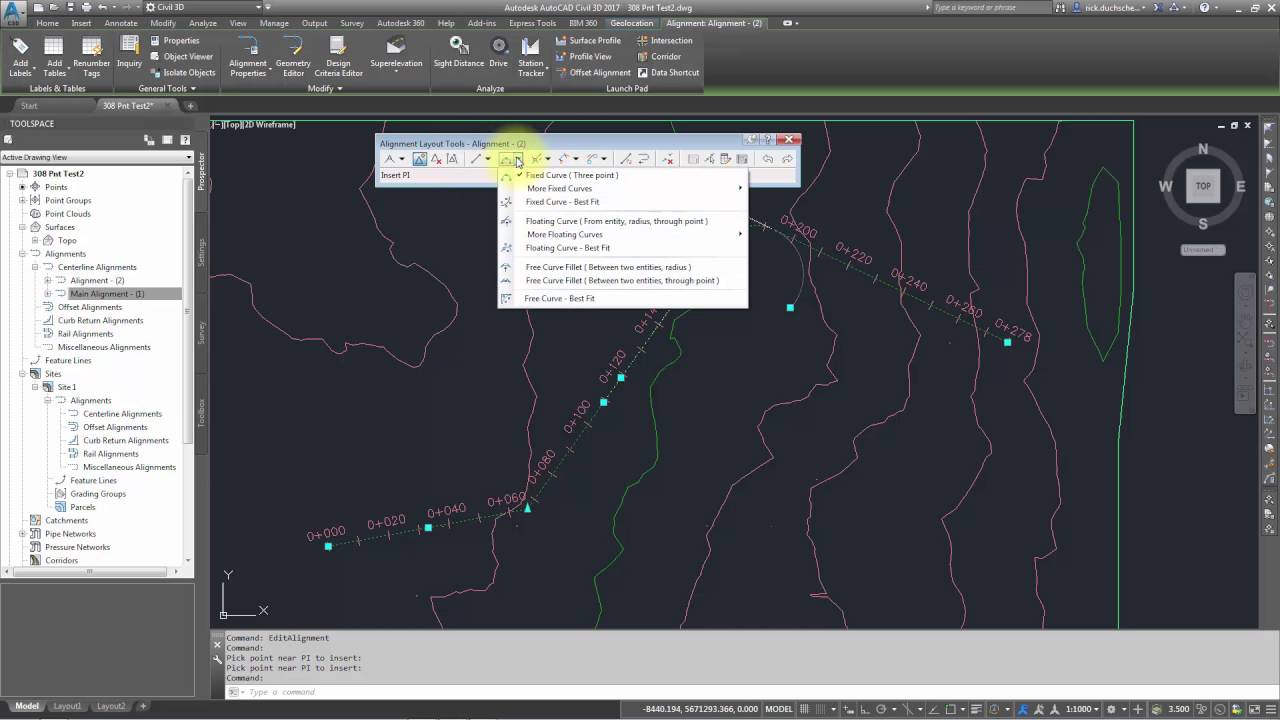The height and width of the screenshot is (720, 1280).
Task: Open Object Viewer
Action: tap(182, 57)
